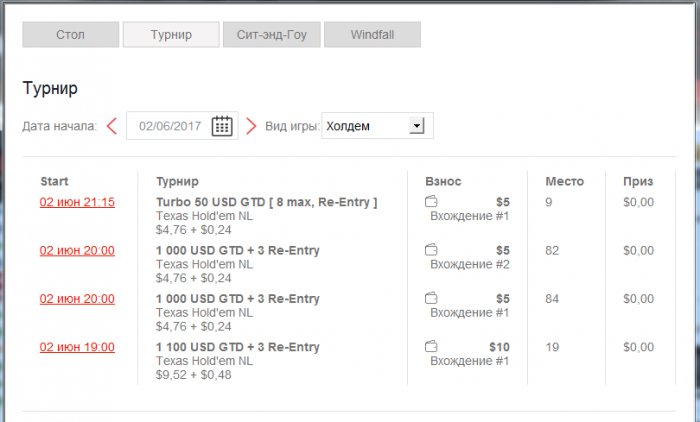The width and height of the screenshot is (700, 422).
Task: Expand the Вид игры Холдем dropdown
Action: pyautogui.click(x=417, y=126)
